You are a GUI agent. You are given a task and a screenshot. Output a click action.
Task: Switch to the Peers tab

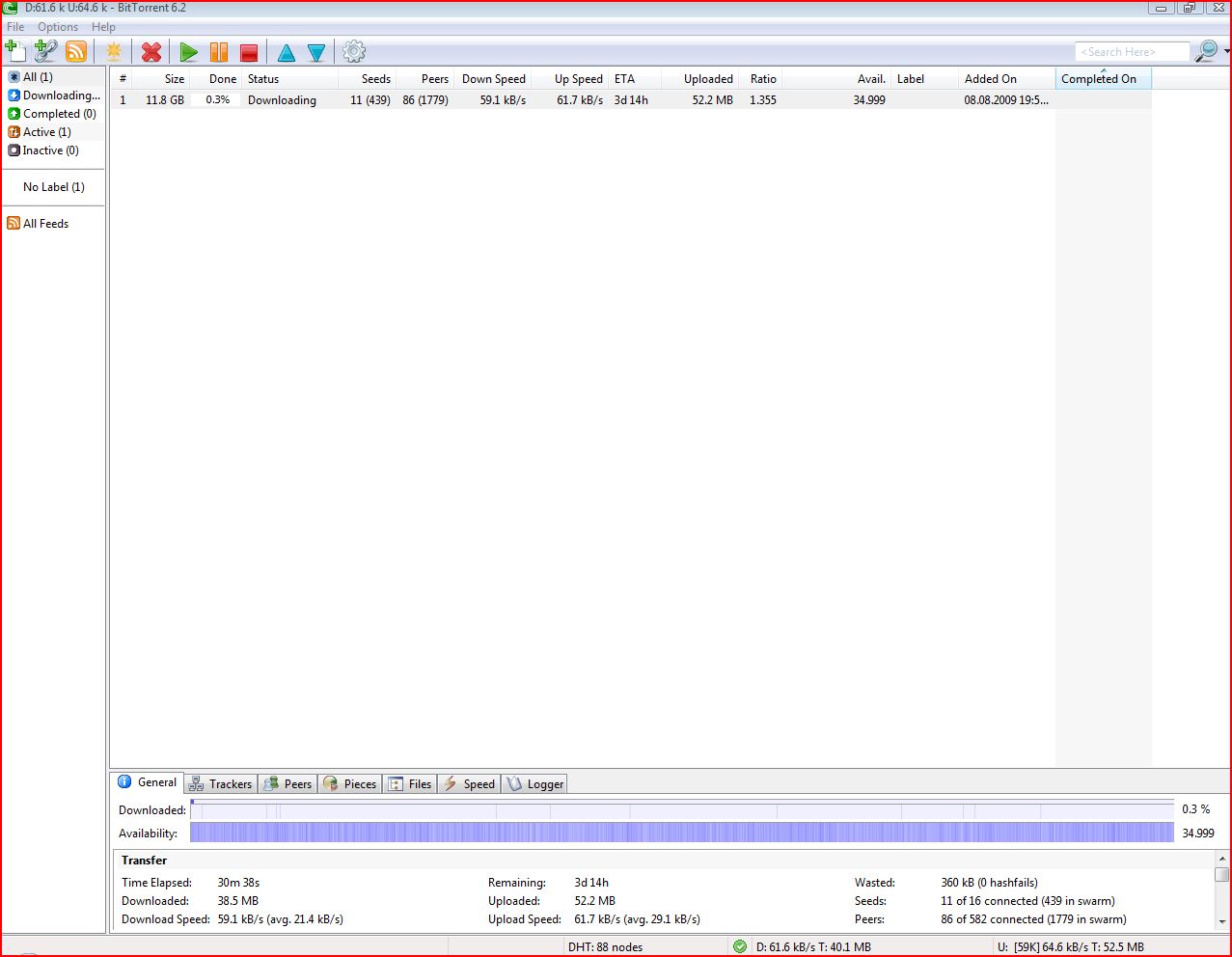(x=288, y=784)
